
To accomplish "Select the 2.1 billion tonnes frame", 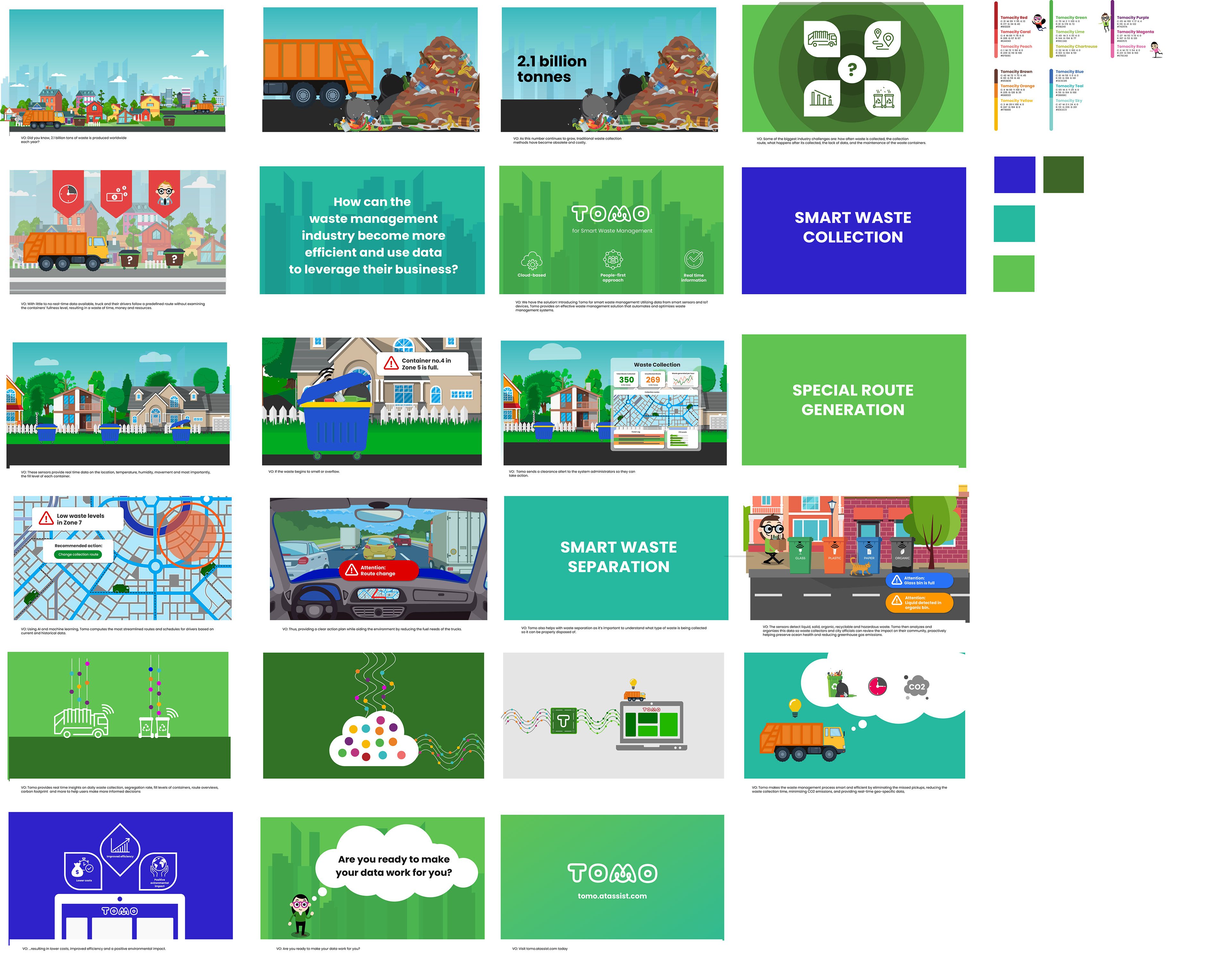I will pyautogui.click(x=609, y=69).
